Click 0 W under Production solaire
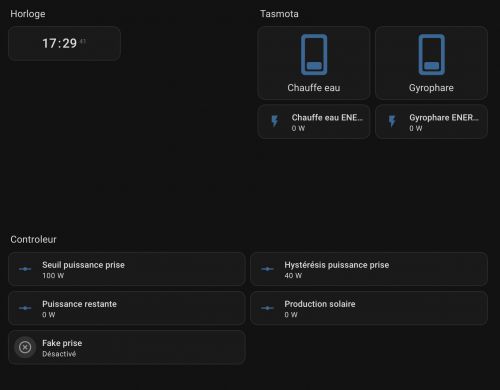This screenshot has width=500, height=390. coord(291,315)
